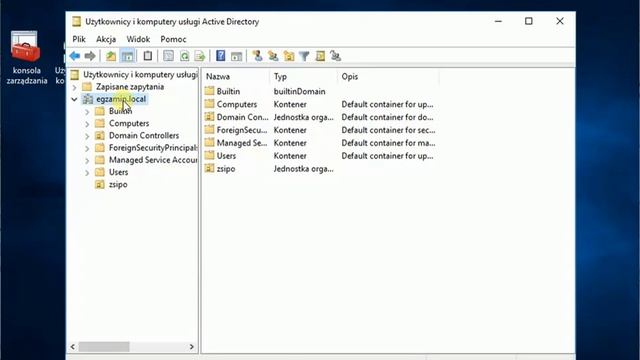
Task: Create a new organizational unit icon
Action: (289, 56)
